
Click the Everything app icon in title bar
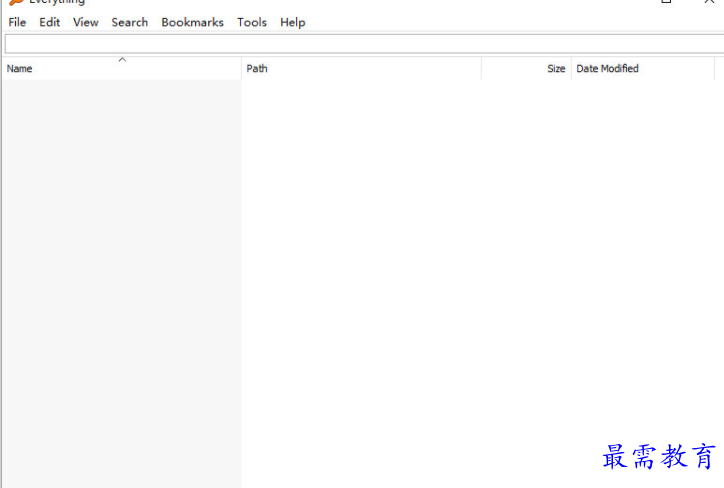pyautogui.click(x=15, y=2)
